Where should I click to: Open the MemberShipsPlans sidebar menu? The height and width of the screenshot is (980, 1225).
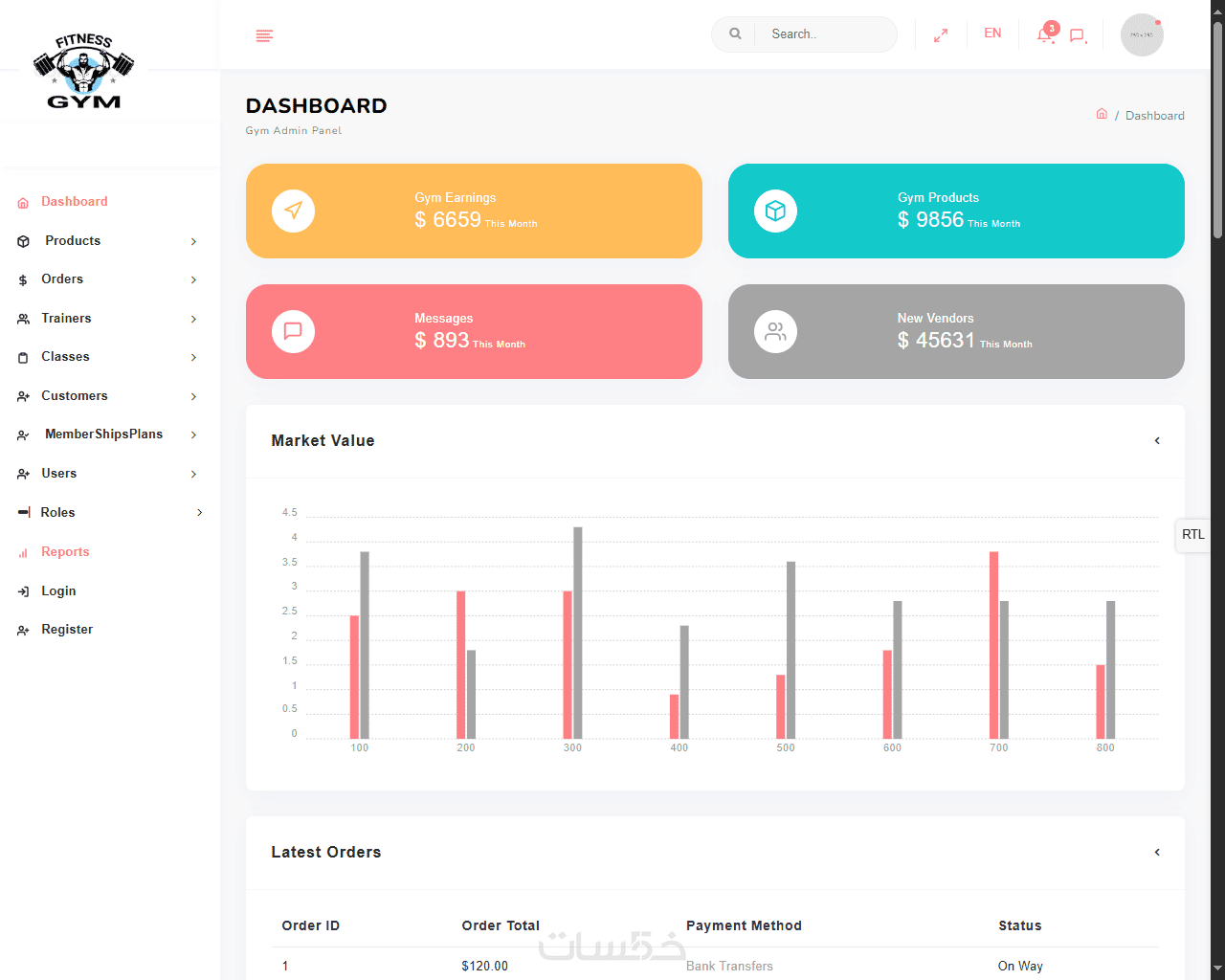click(x=103, y=434)
